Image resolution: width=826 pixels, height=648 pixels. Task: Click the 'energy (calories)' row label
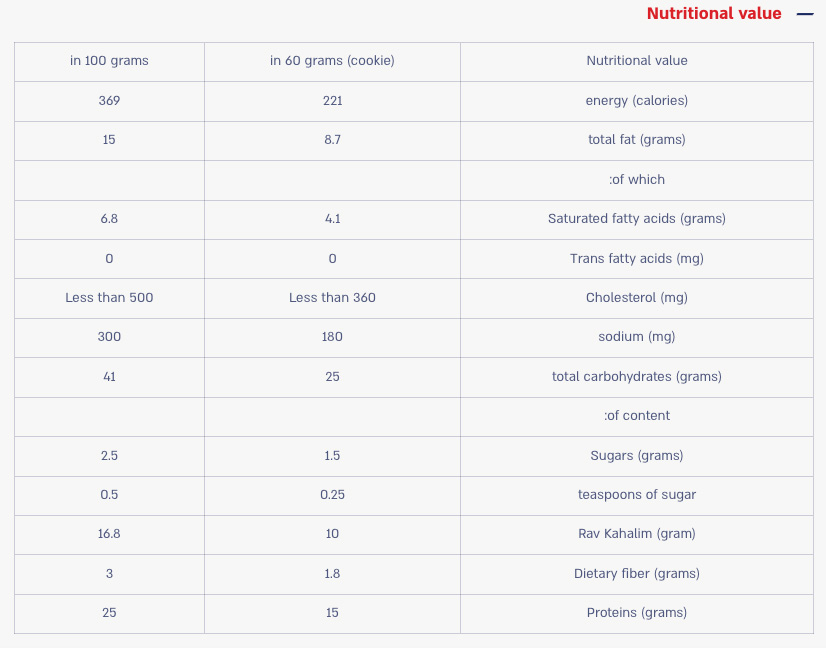tap(636, 100)
